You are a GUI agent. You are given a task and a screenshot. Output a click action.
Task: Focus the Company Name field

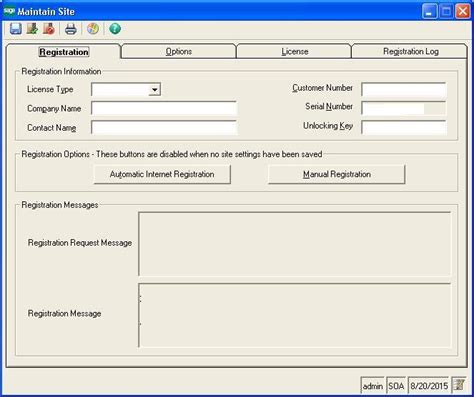164,109
